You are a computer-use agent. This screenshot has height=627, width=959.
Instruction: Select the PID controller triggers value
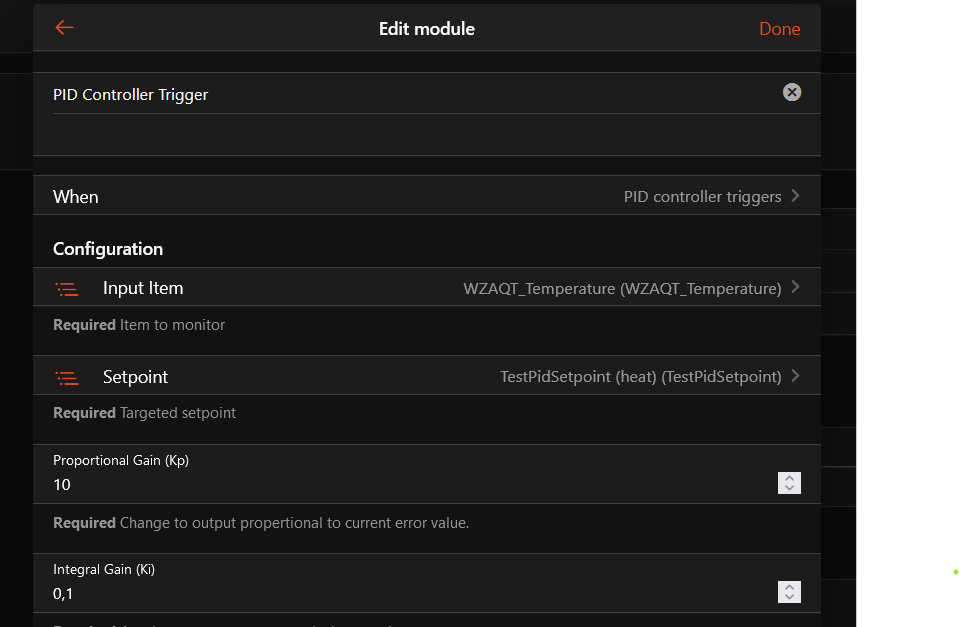[702, 197]
